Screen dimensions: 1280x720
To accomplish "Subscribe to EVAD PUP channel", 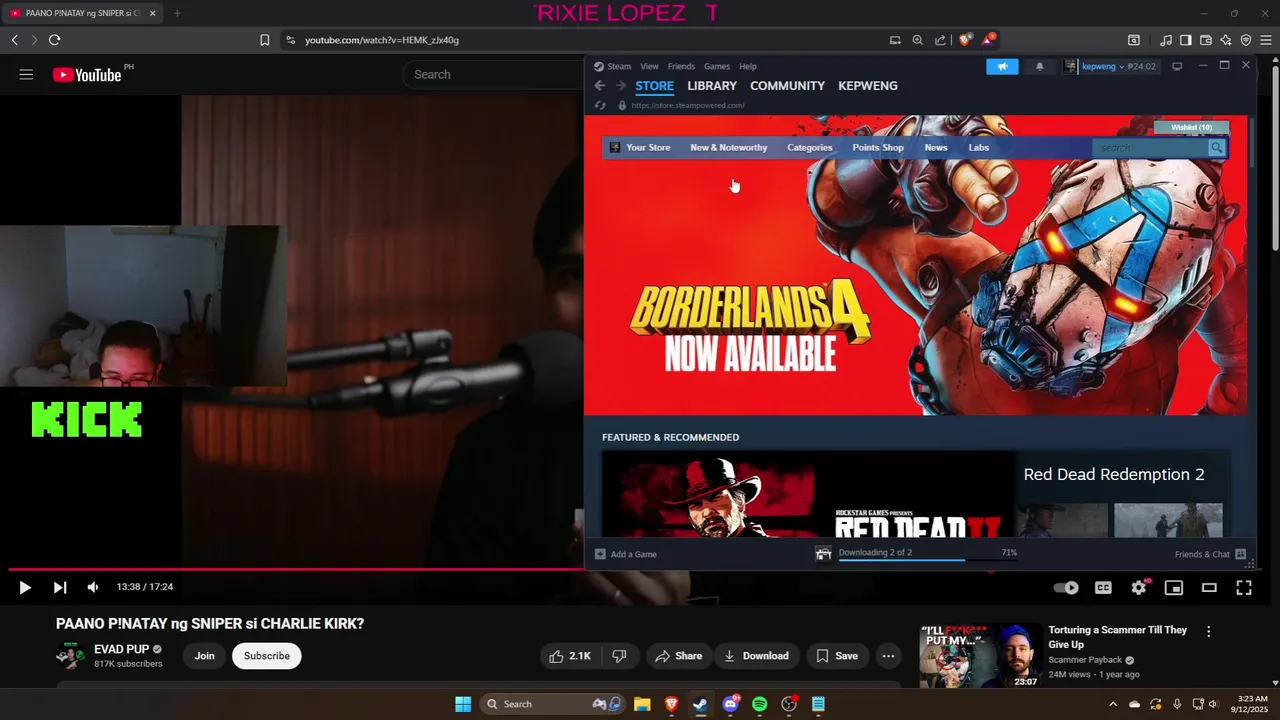I will (x=267, y=656).
